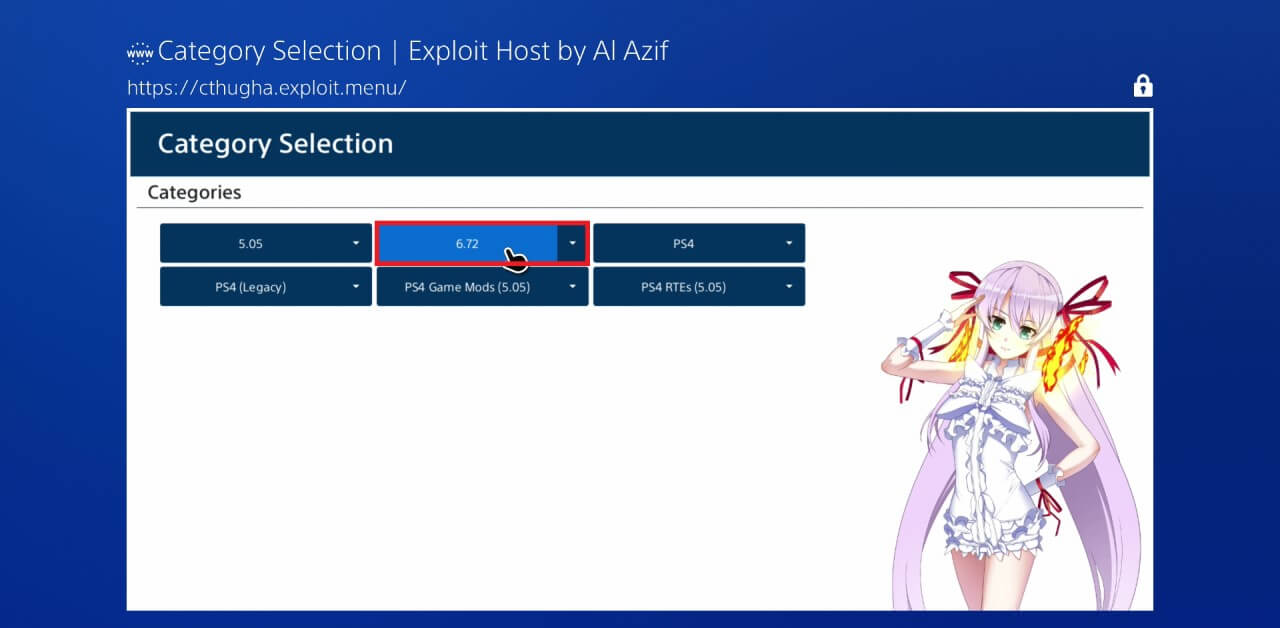1280x628 pixels.
Task: Click the browser title 'Category Selection | Exploit Host by Al Azif'
Action: 413,51
